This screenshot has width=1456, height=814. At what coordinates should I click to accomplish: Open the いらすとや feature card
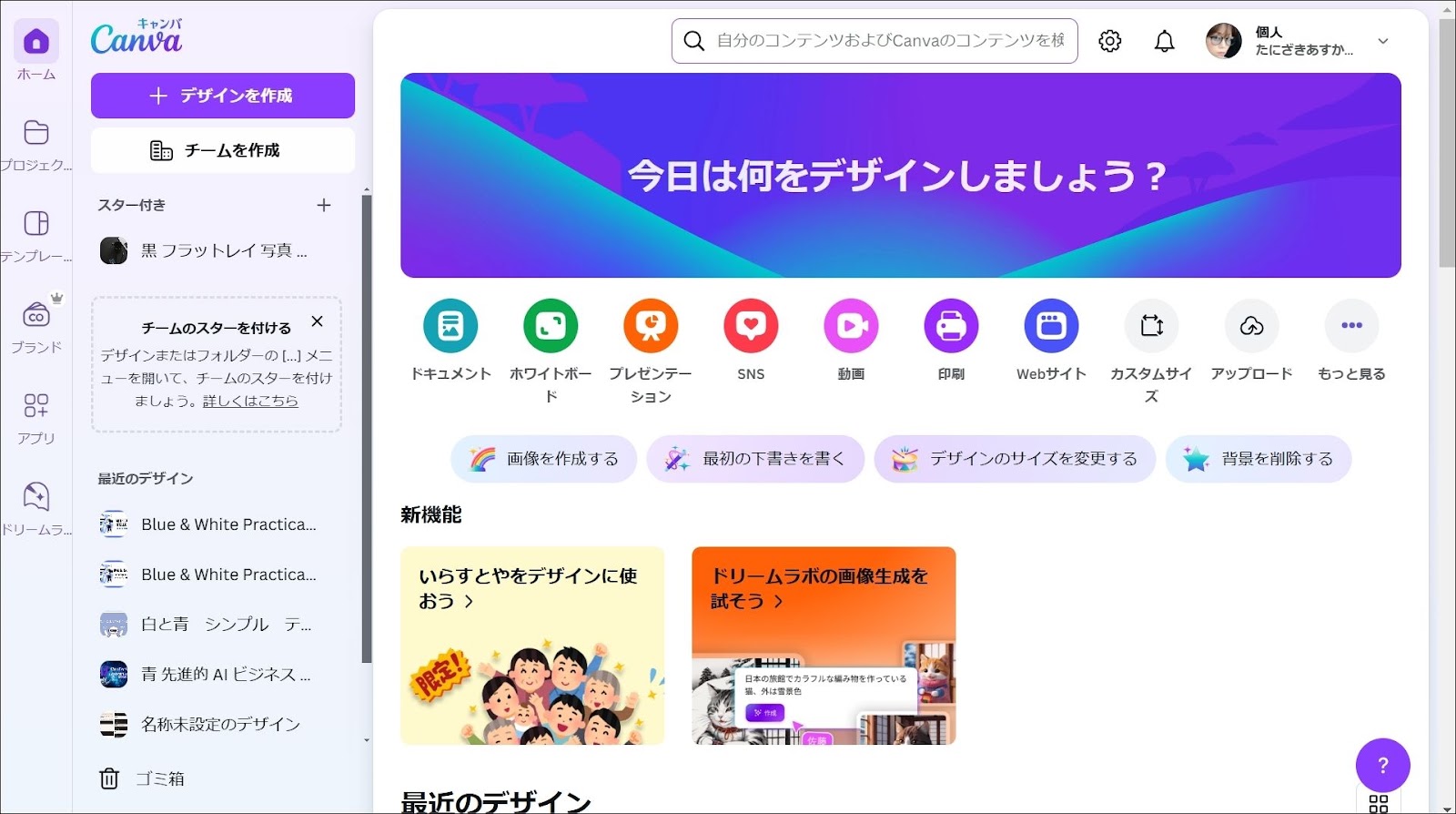(x=532, y=646)
